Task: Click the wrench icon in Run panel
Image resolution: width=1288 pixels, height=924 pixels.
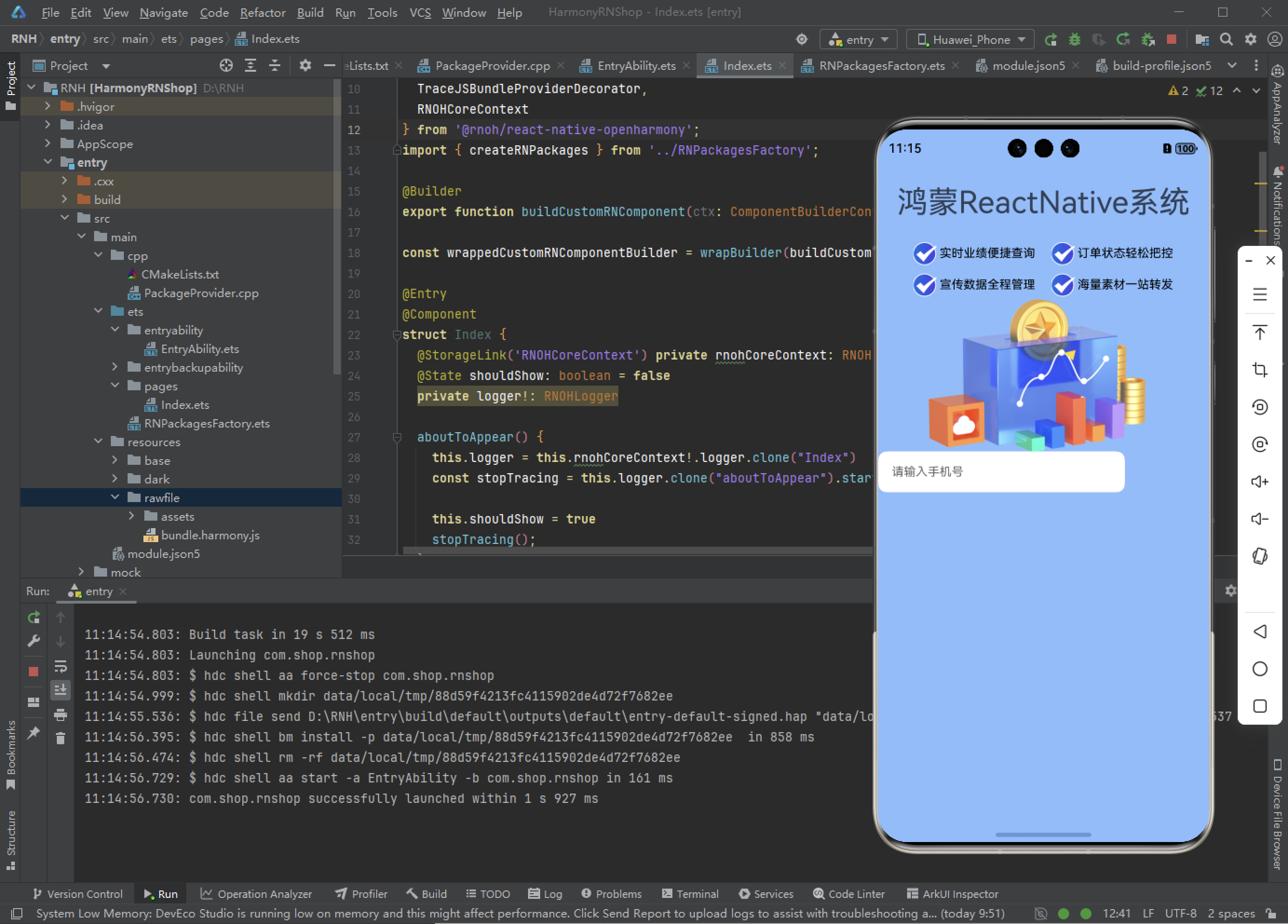Action: [x=34, y=641]
